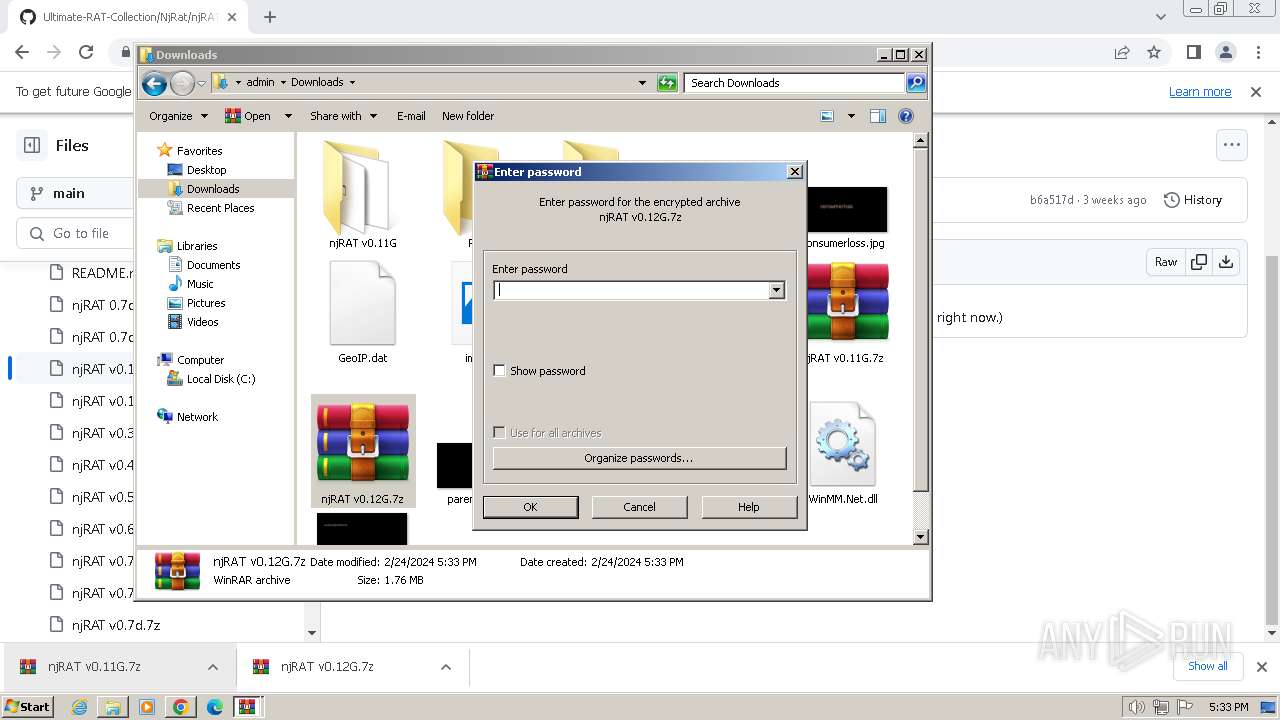The image size is (1280, 720).
Task: Click GitHub download raw file icon
Action: pos(1226,262)
